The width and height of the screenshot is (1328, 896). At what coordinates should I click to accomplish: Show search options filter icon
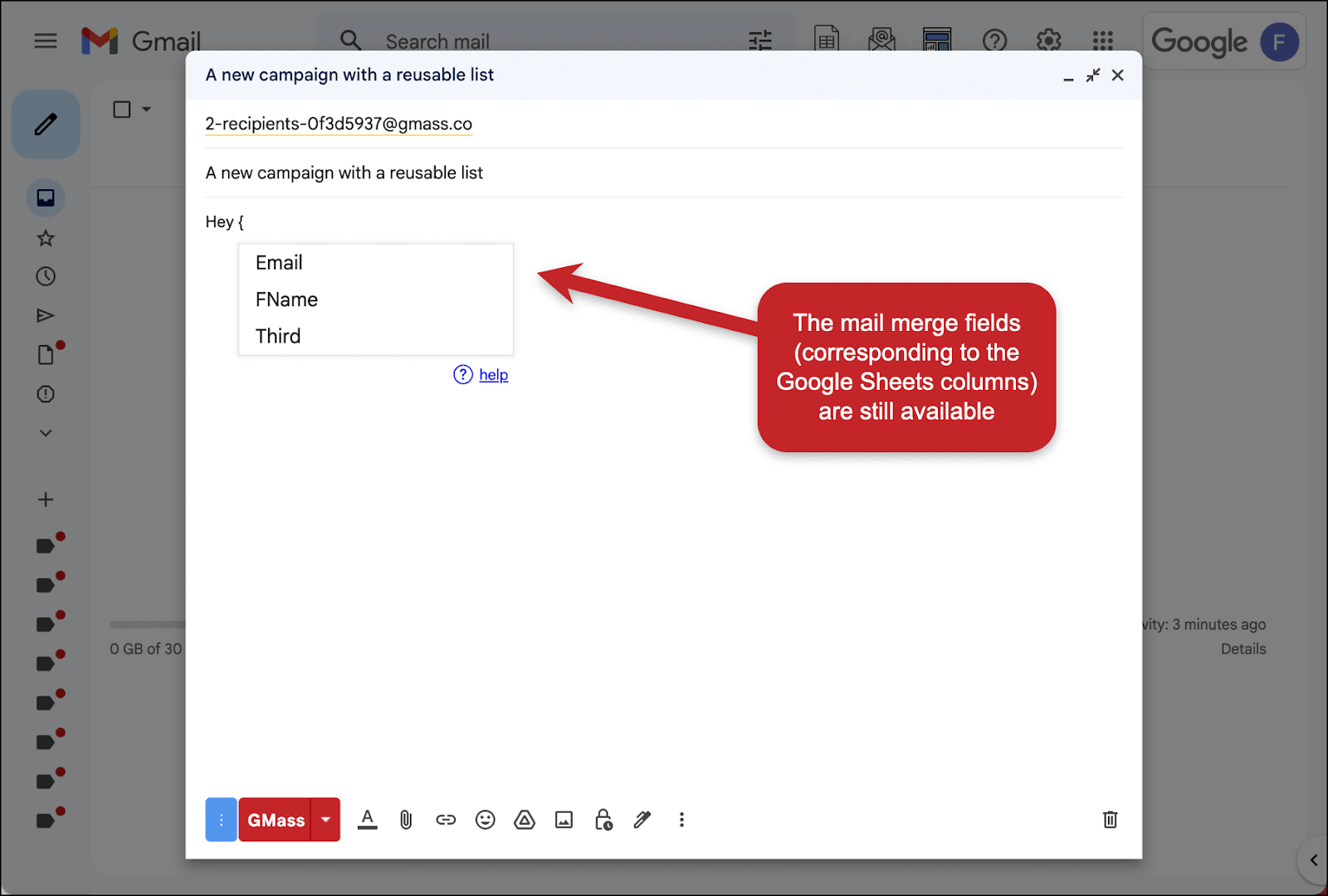(x=760, y=41)
